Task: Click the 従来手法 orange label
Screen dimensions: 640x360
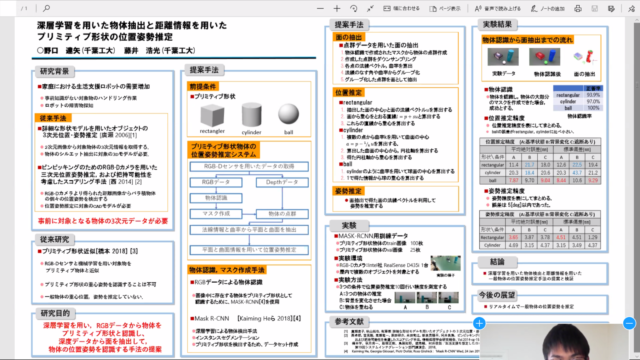Action: (53, 118)
